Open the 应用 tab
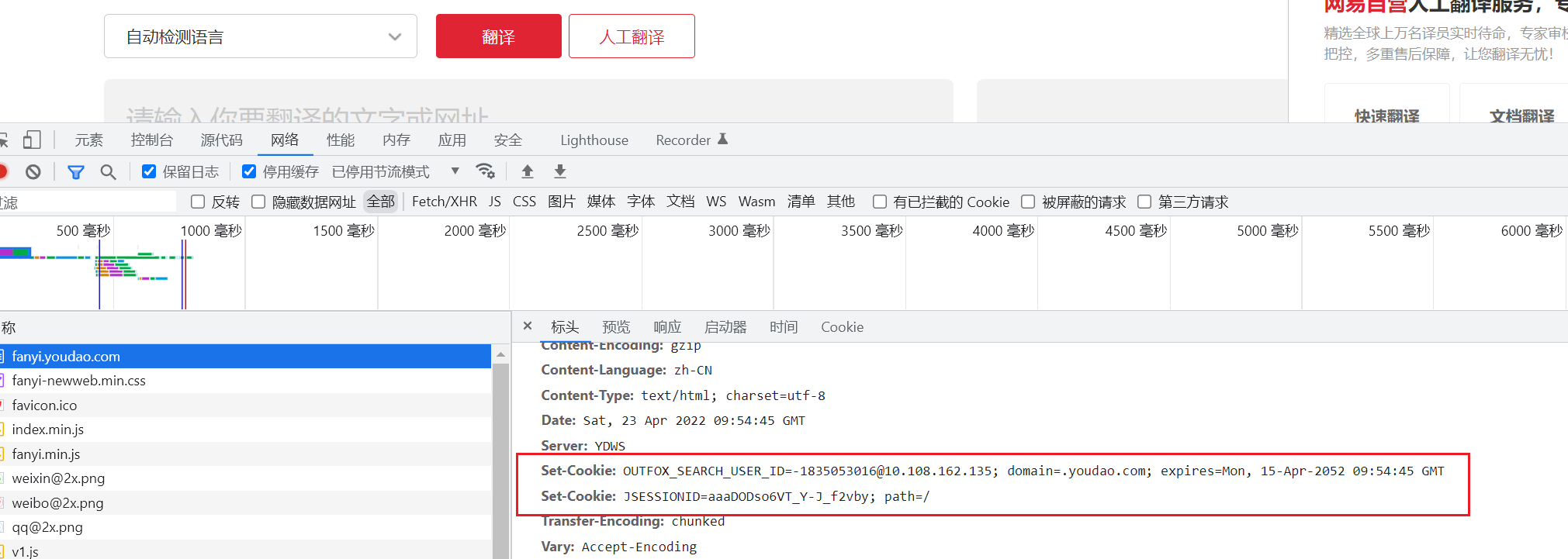The image size is (1568, 559). coord(452,140)
